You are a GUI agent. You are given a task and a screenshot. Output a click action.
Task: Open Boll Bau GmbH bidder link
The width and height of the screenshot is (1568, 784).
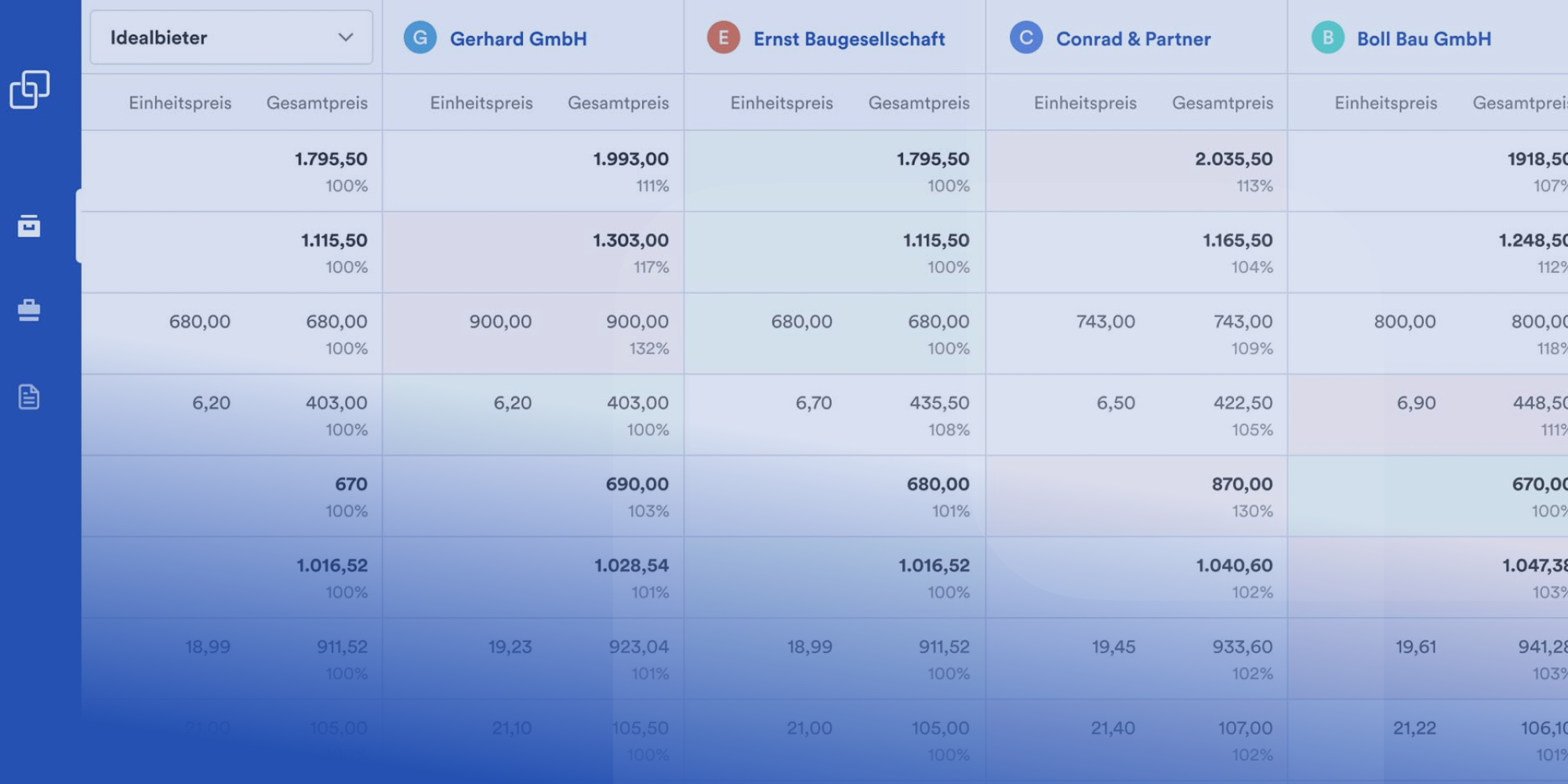coord(1425,38)
